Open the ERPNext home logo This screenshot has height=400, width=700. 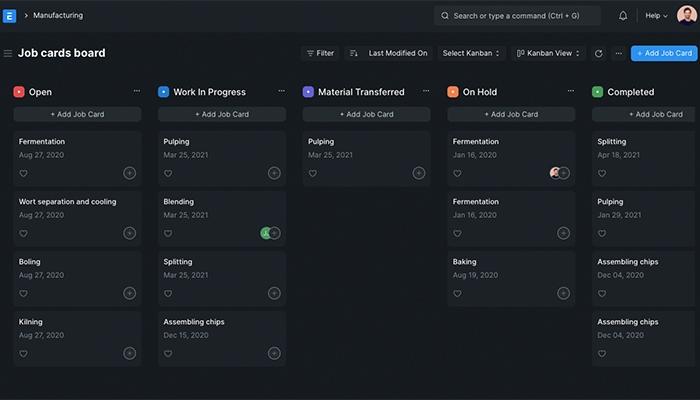click(x=9, y=16)
